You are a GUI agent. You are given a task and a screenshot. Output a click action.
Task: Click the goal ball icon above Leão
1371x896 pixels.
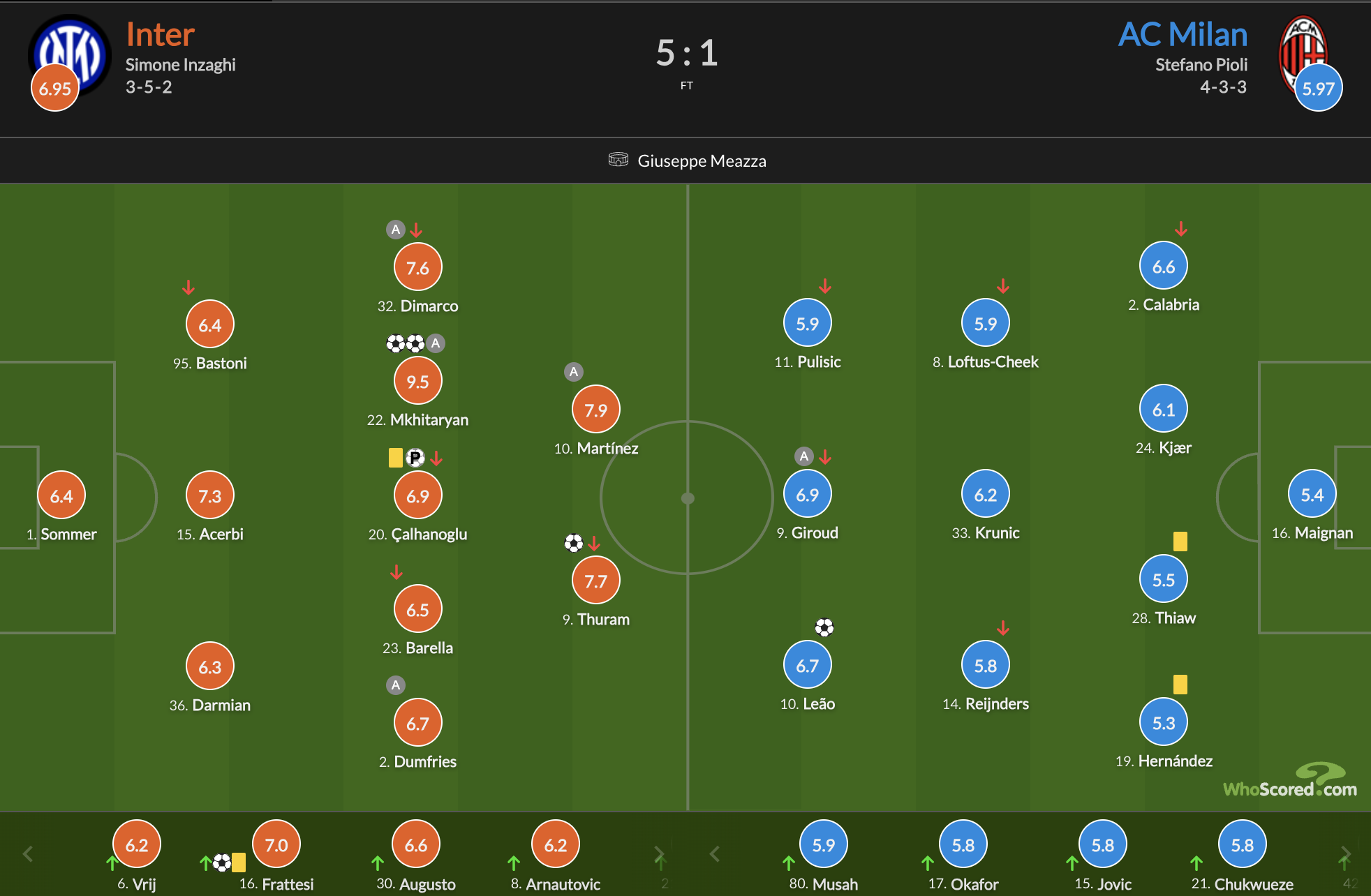point(824,627)
